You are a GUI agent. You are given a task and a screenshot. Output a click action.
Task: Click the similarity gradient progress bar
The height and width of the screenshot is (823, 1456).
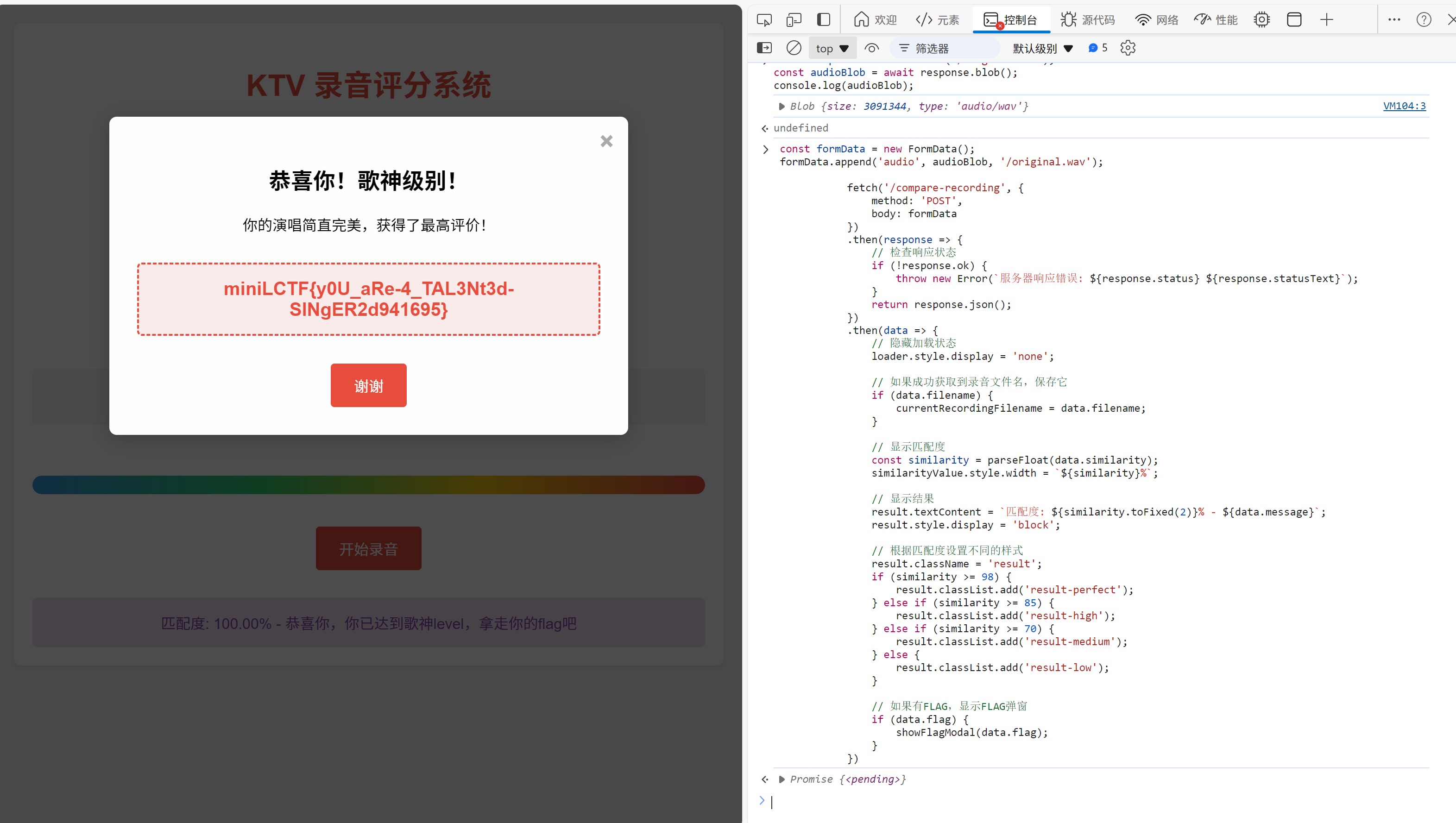pos(369,485)
